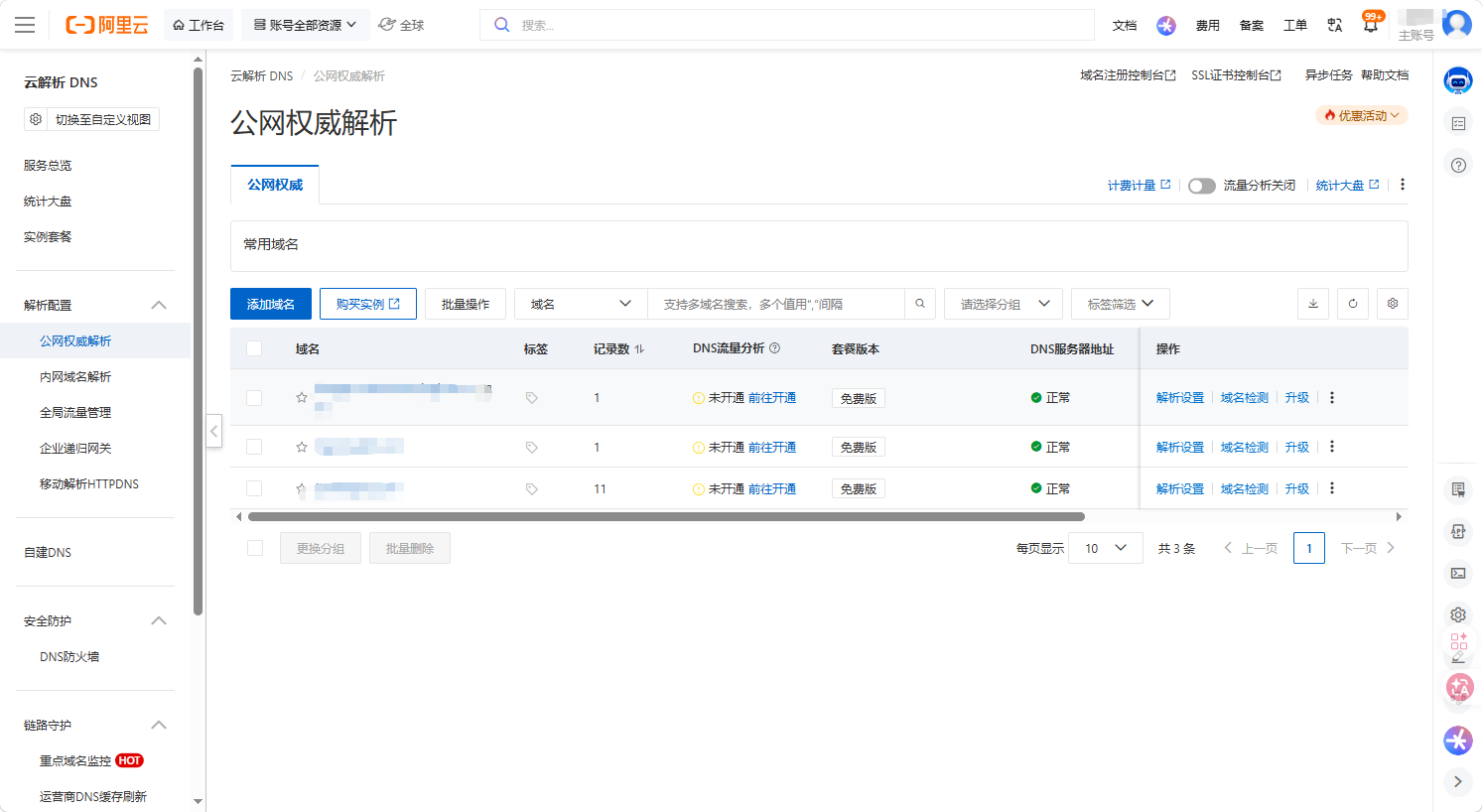Click the Aliyun logo

click(x=107, y=25)
